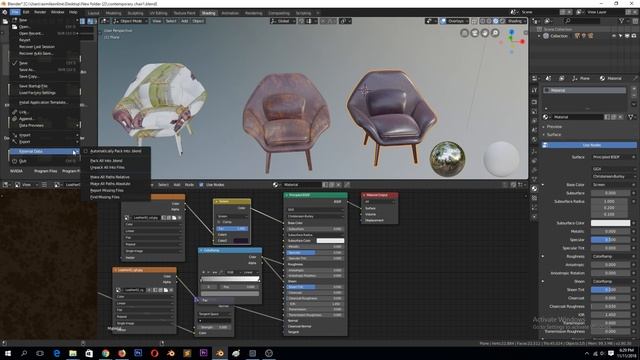
Task: Open the Material properties tab icon
Action: (x=534, y=189)
